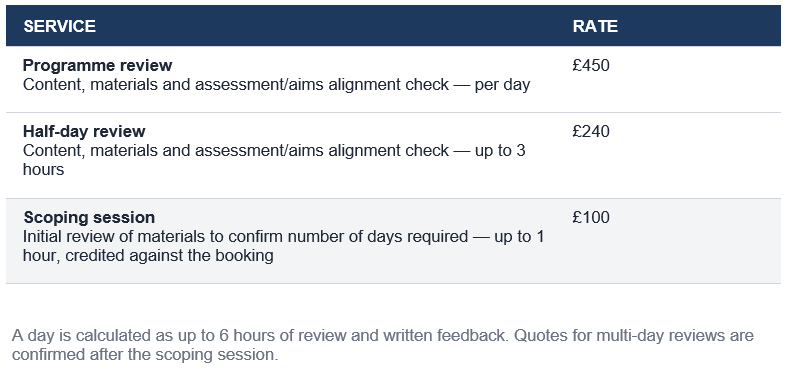Click the Half-day review table row
The height and width of the screenshot is (382, 785).
point(393,156)
